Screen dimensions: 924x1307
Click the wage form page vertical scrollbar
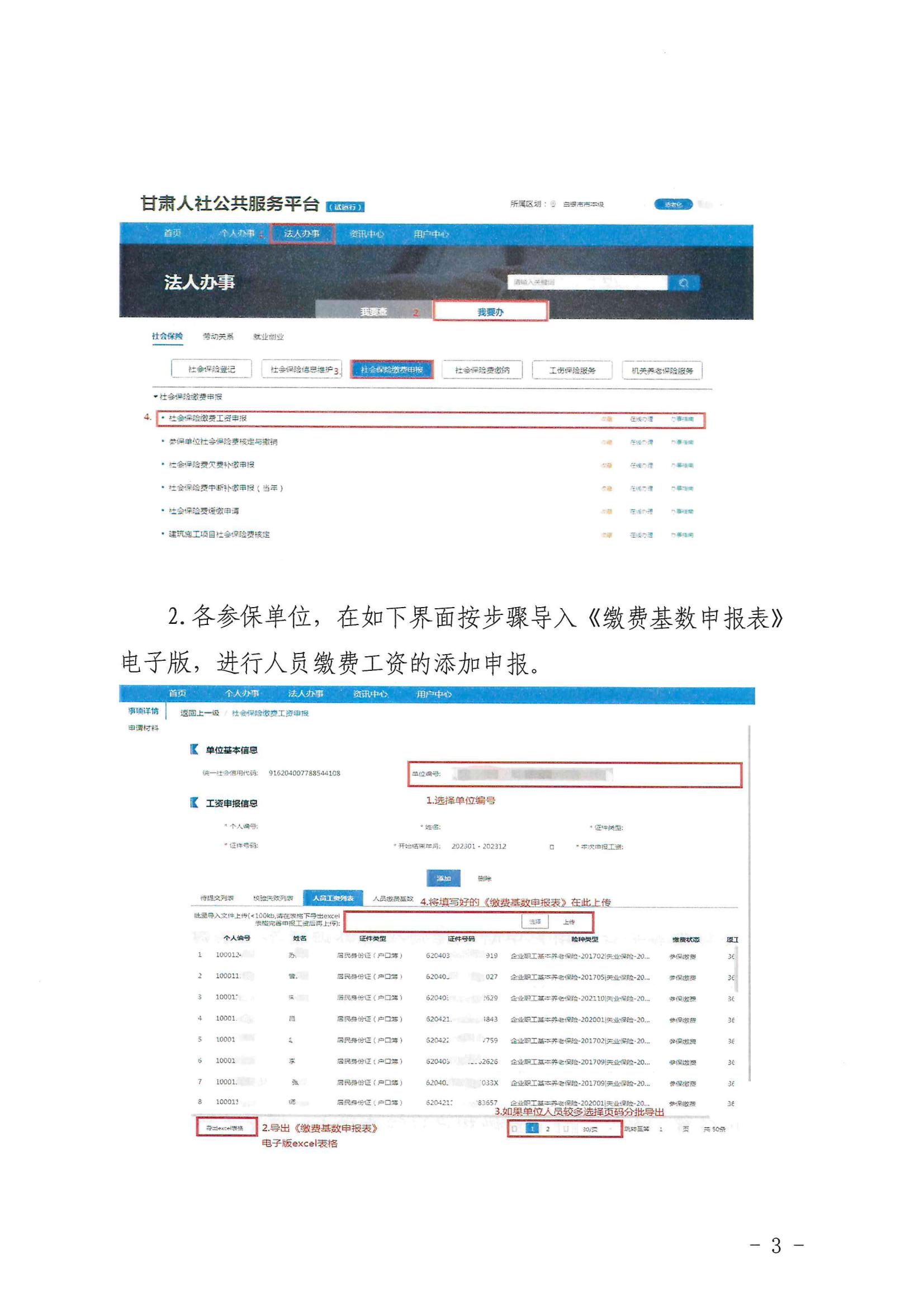tap(748, 902)
